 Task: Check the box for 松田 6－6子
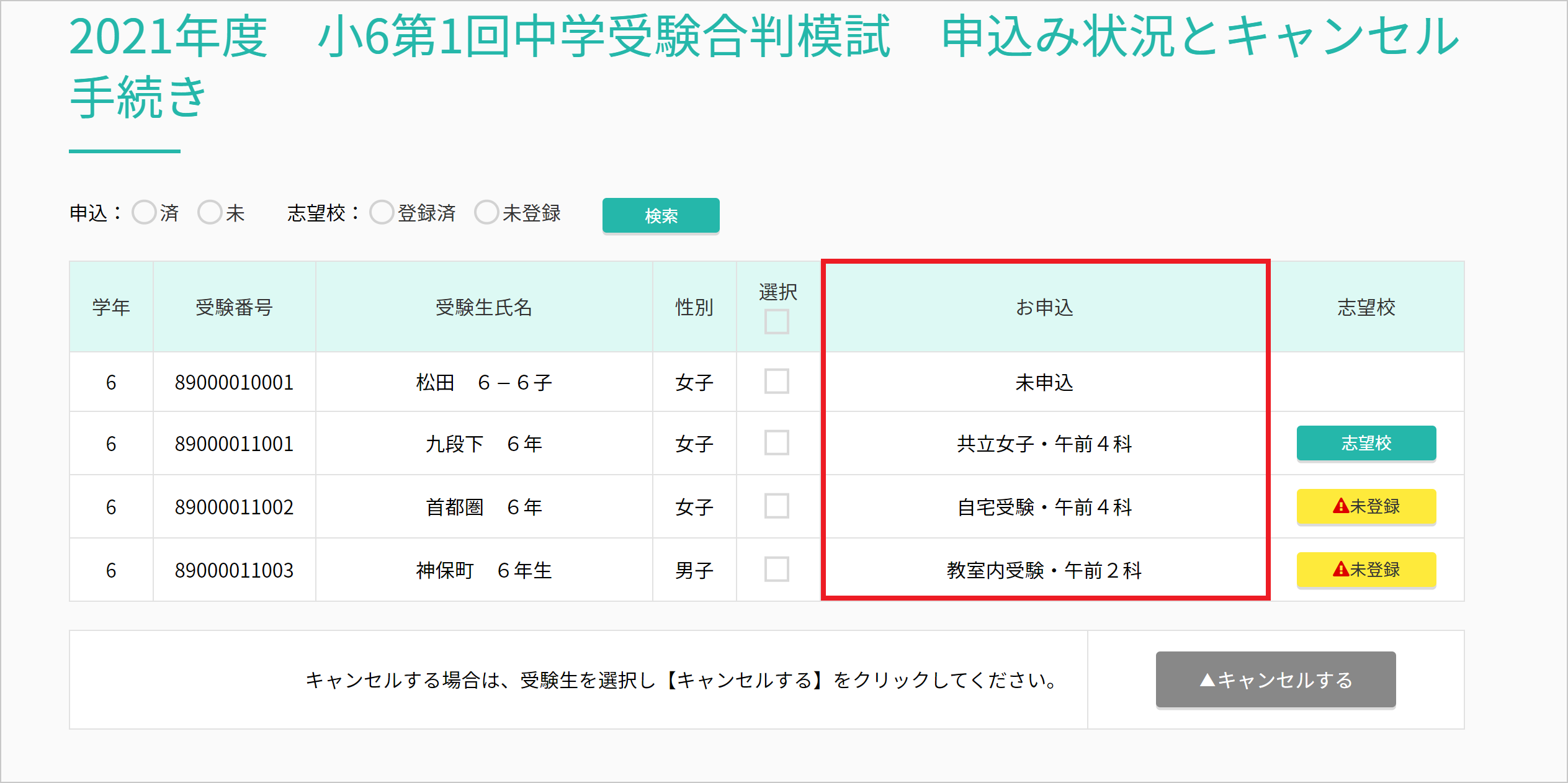[x=776, y=382]
